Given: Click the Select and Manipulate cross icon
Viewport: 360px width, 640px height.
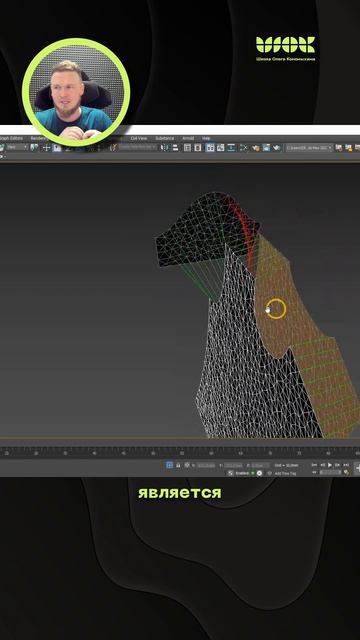Looking at the screenshot, I should point(47,148).
